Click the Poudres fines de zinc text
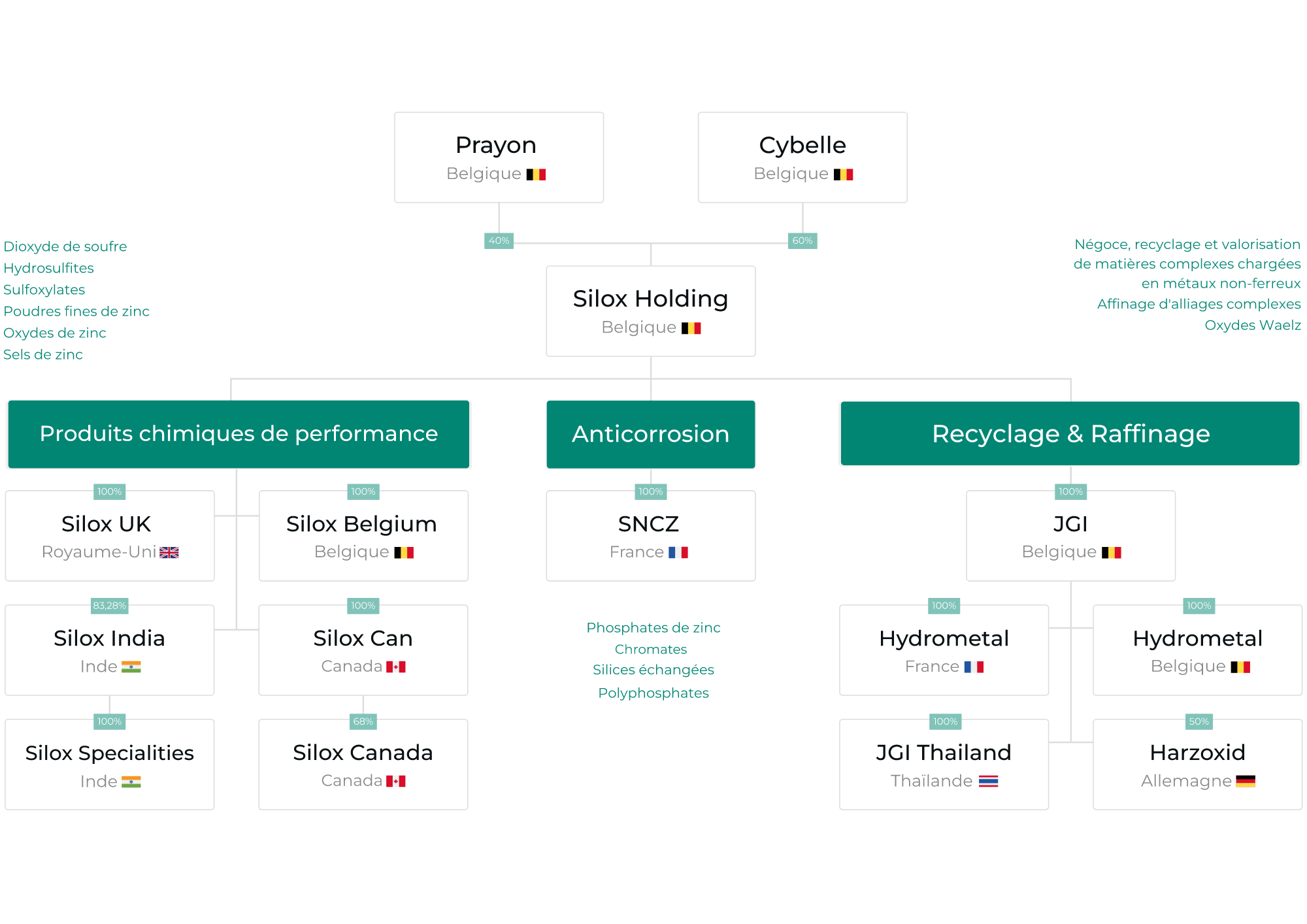 click(76, 311)
